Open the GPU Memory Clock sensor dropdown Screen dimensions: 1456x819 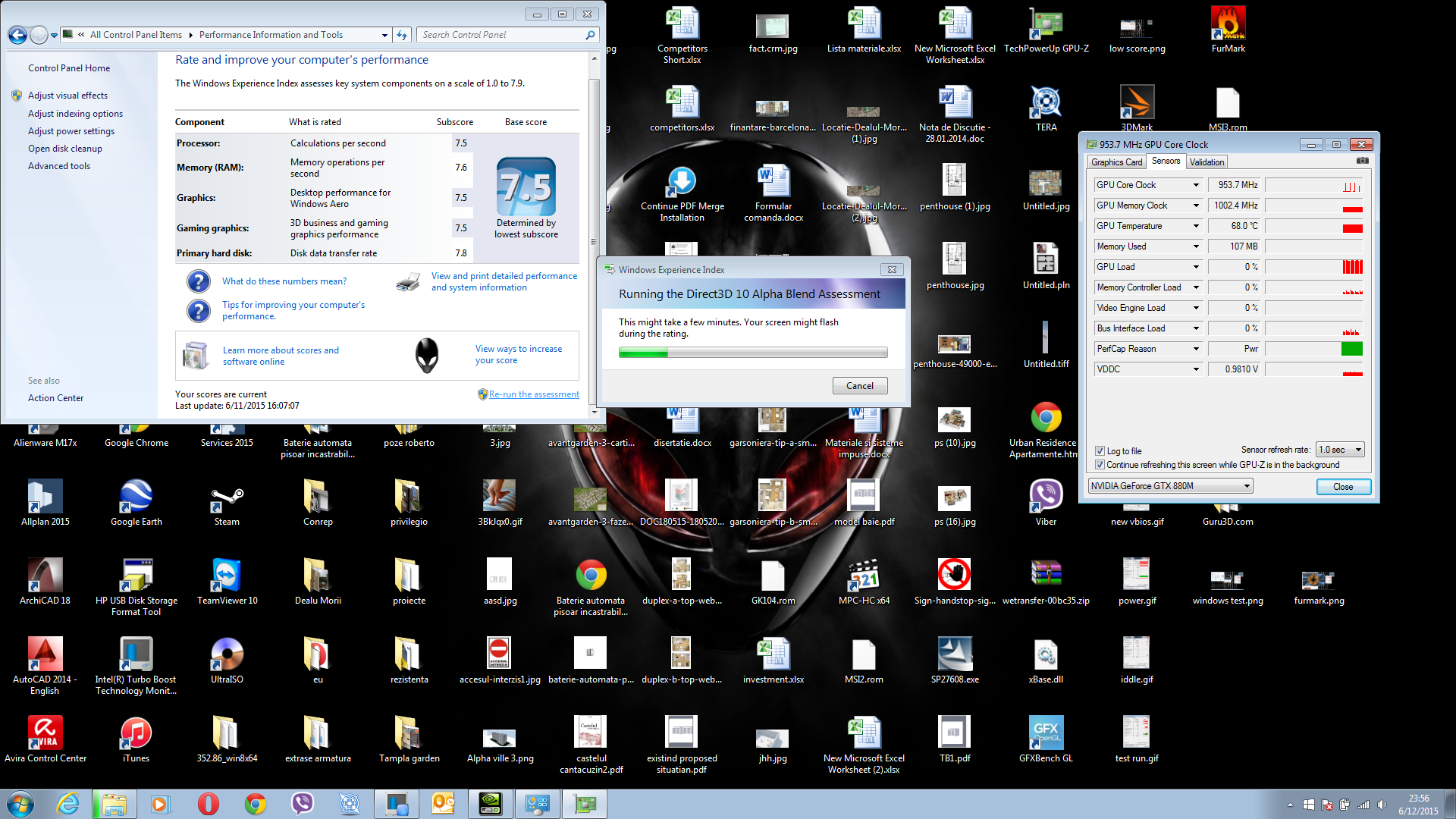(1196, 206)
